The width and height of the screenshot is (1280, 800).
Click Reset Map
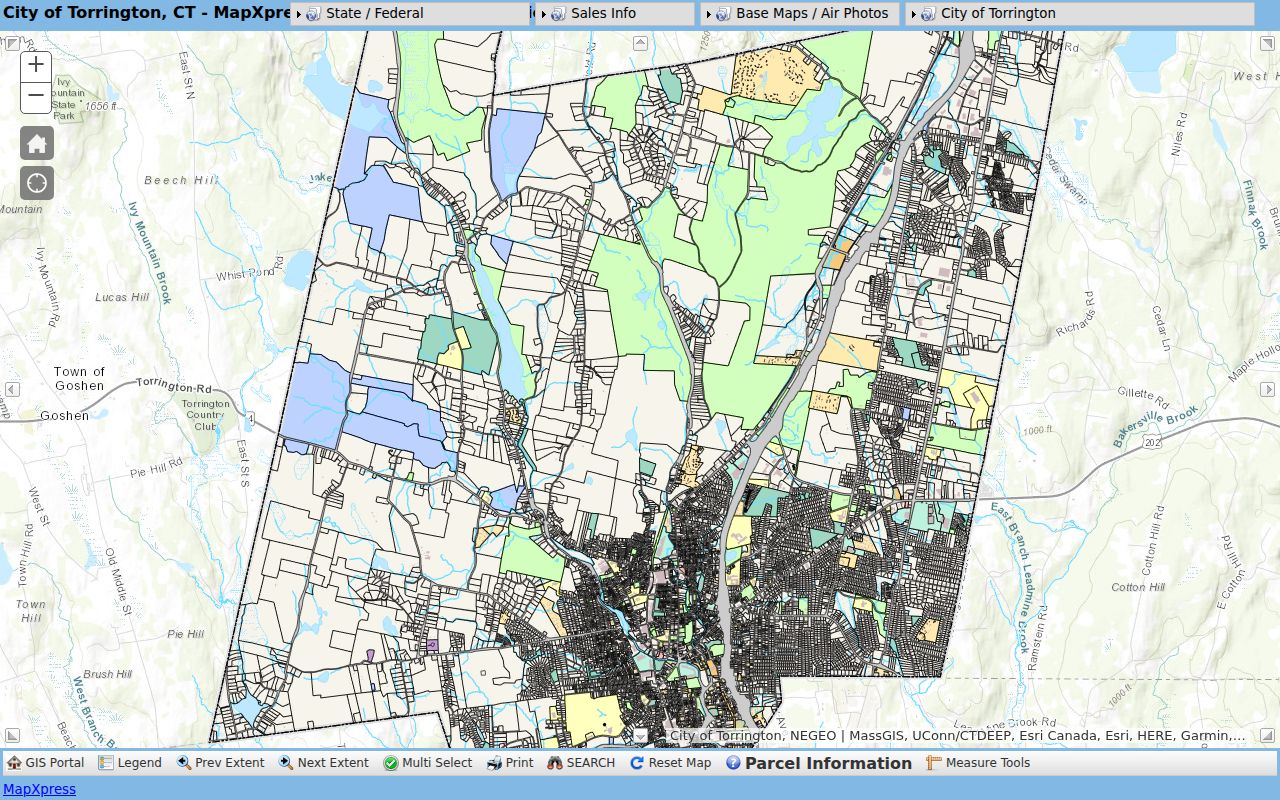(670, 763)
